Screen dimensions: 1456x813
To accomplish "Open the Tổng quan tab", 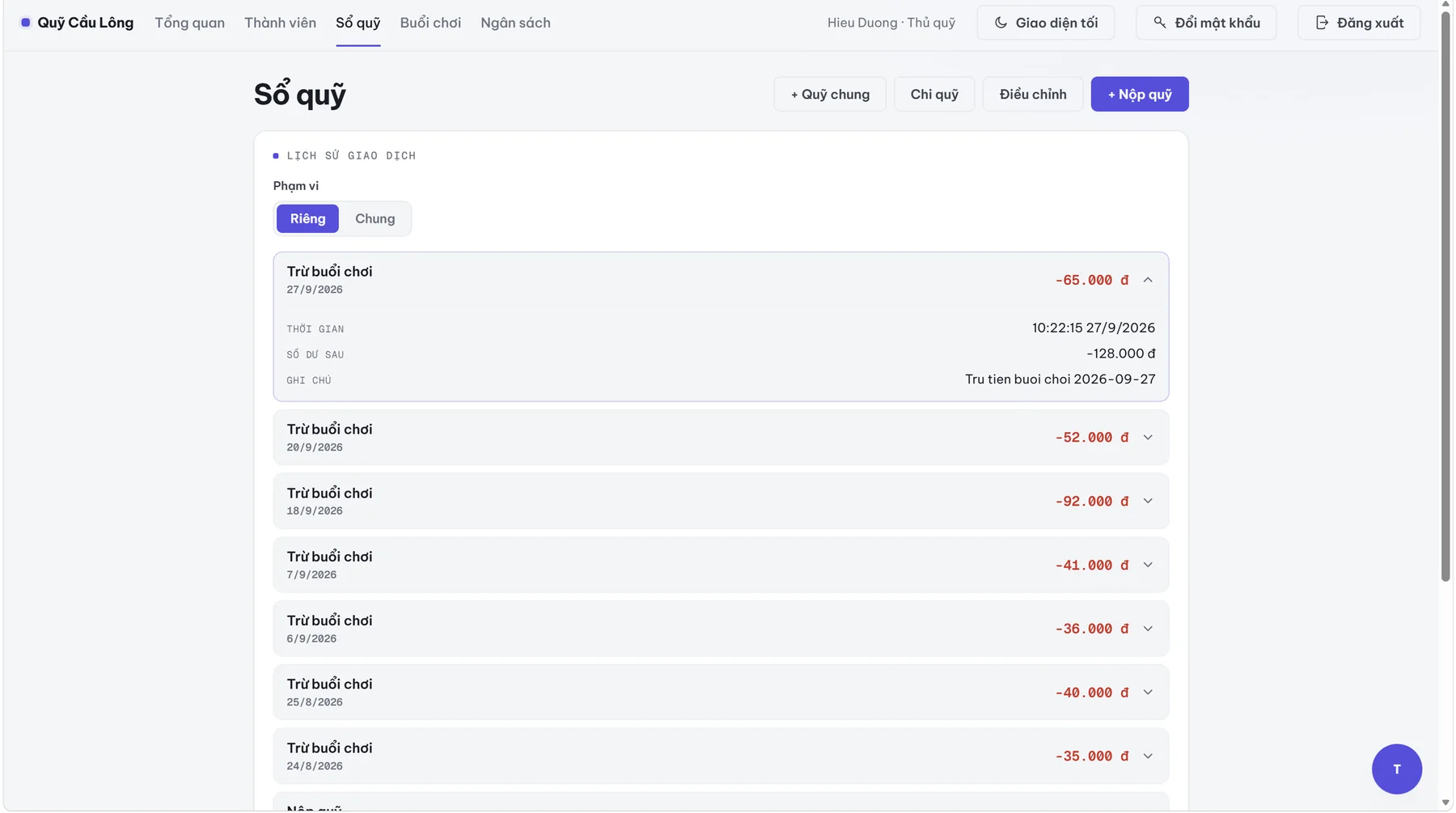I will pos(190,23).
